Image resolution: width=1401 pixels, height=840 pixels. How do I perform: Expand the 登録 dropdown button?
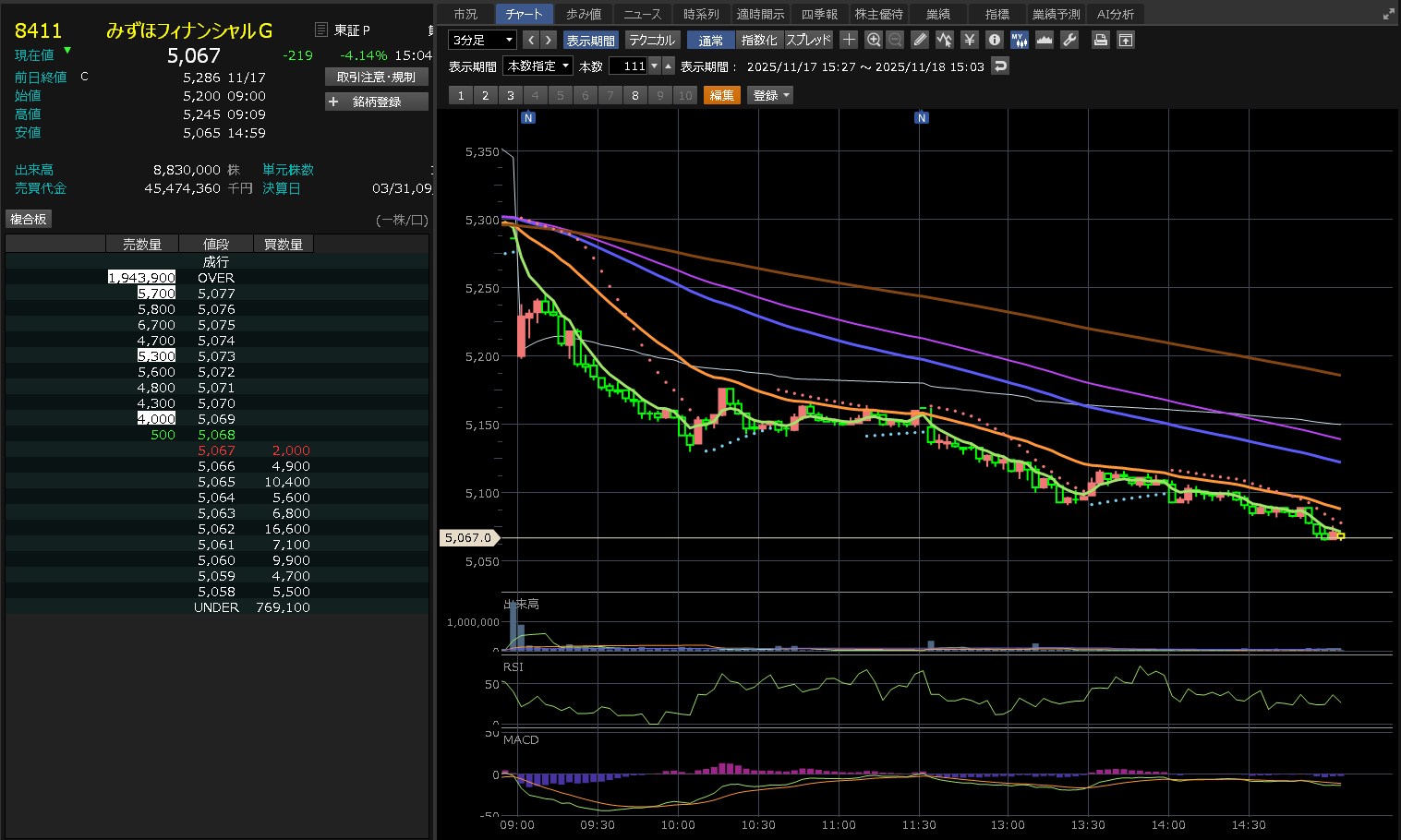click(771, 95)
